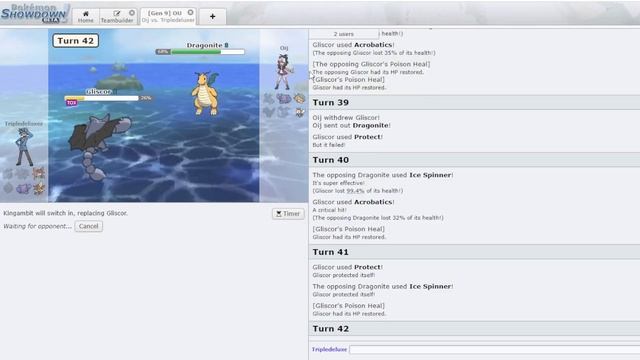Close the Teambuilder tab with its X icon
This screenshot has height=360, width=640.
(132, 13)
